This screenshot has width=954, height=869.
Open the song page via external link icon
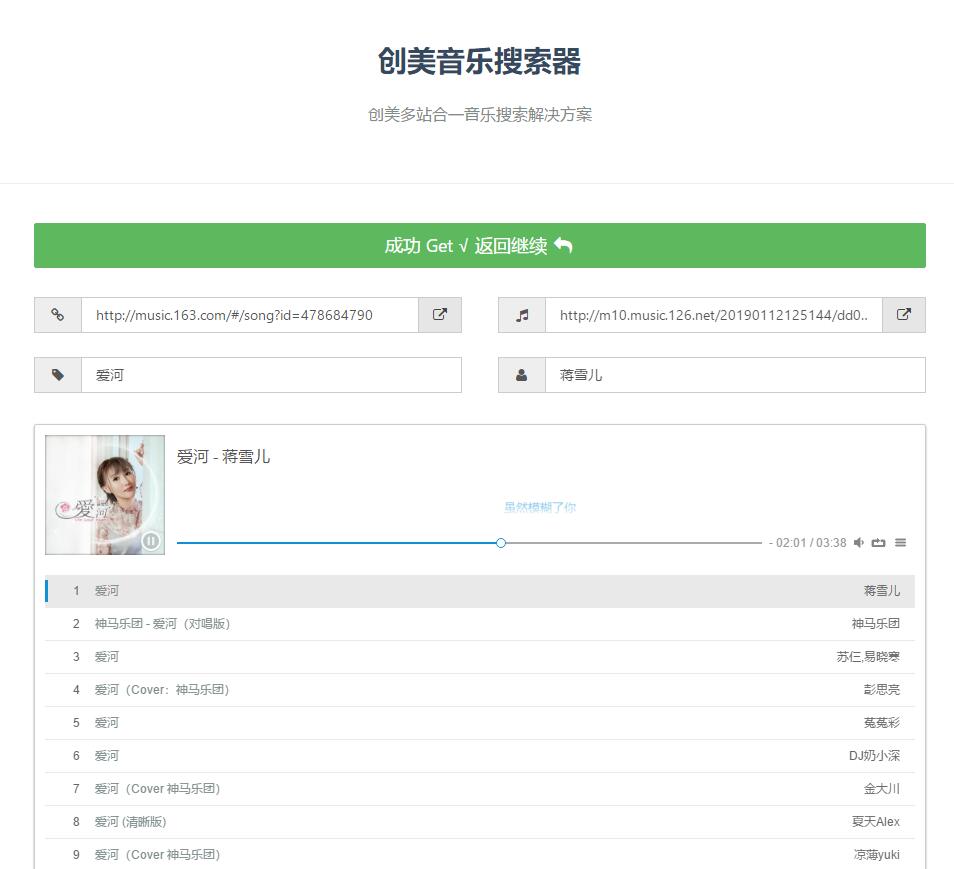439,315
